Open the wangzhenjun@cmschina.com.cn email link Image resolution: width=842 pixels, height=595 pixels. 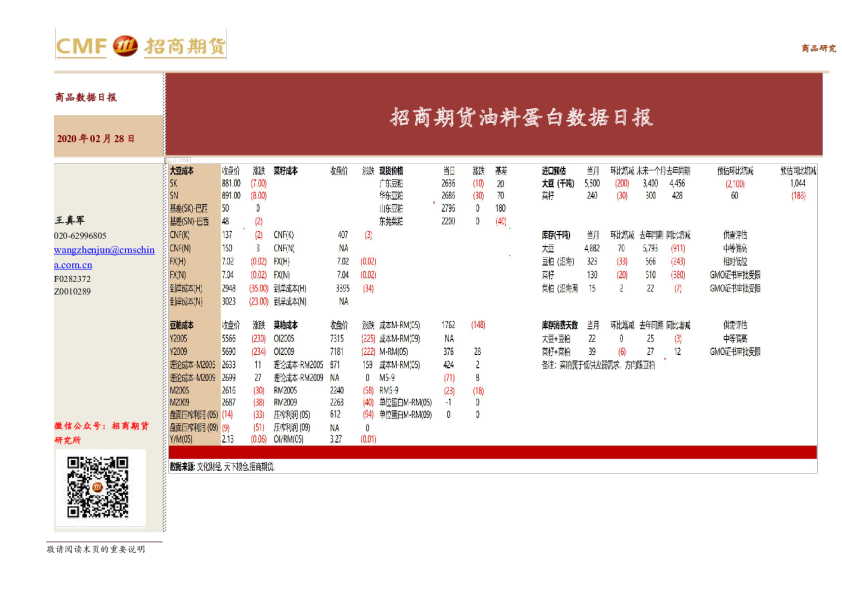click(x=104, y=257)
